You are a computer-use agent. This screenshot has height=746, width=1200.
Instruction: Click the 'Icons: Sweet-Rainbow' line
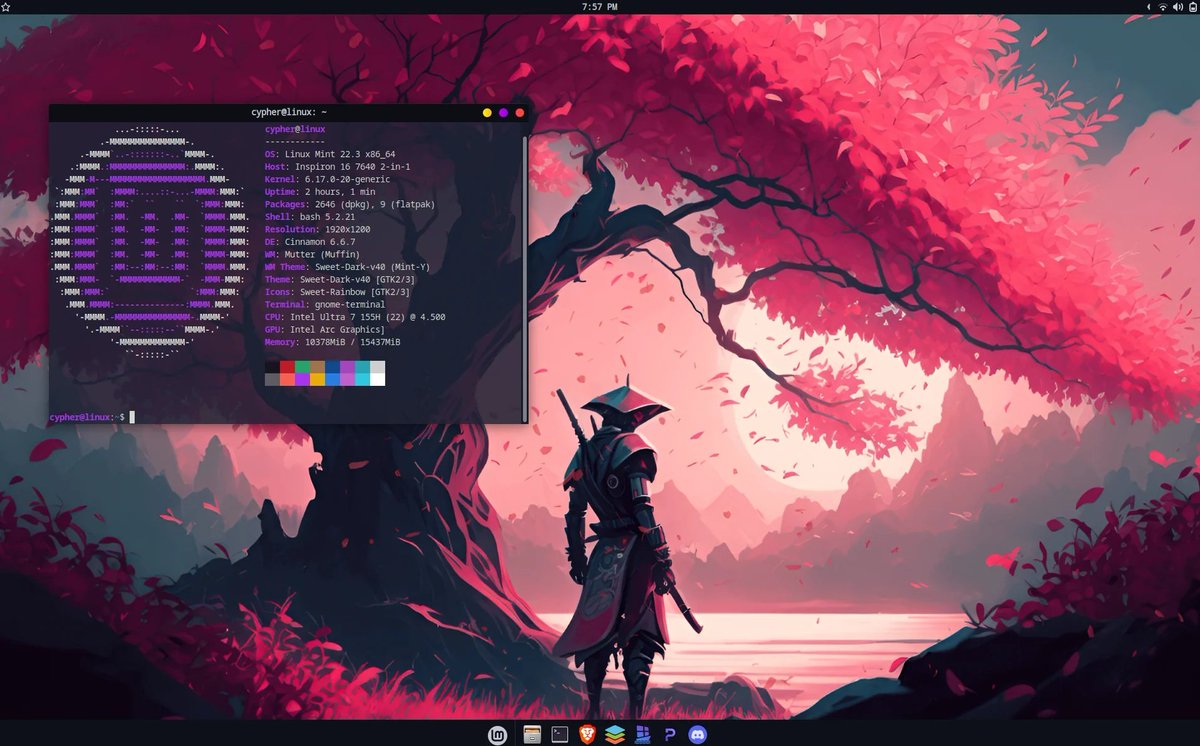(340, 291)
